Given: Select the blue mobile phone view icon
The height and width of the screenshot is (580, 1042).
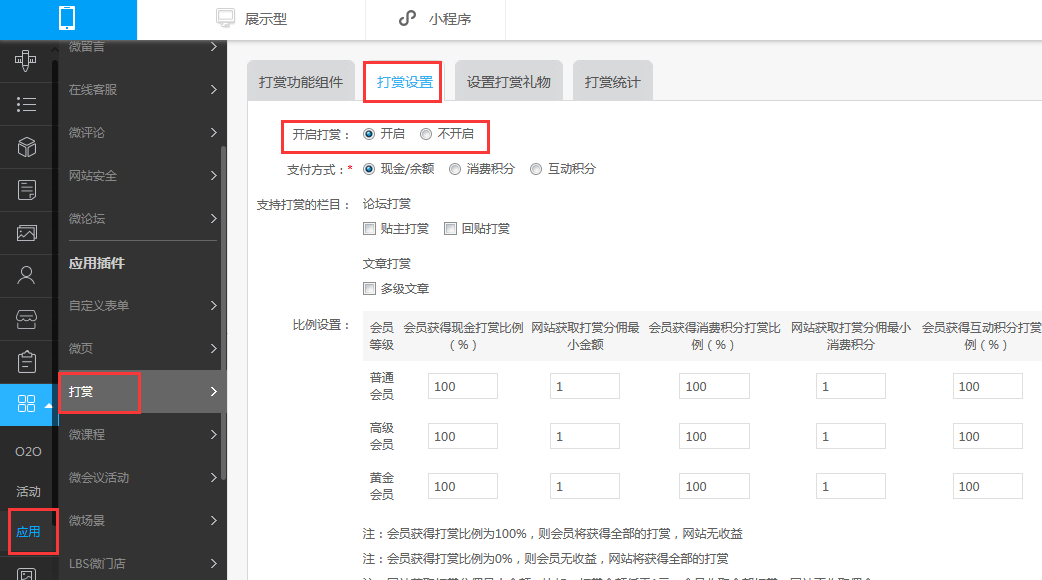Looking at the screenshot, I should pyautogui.click(x=67, y=18).
